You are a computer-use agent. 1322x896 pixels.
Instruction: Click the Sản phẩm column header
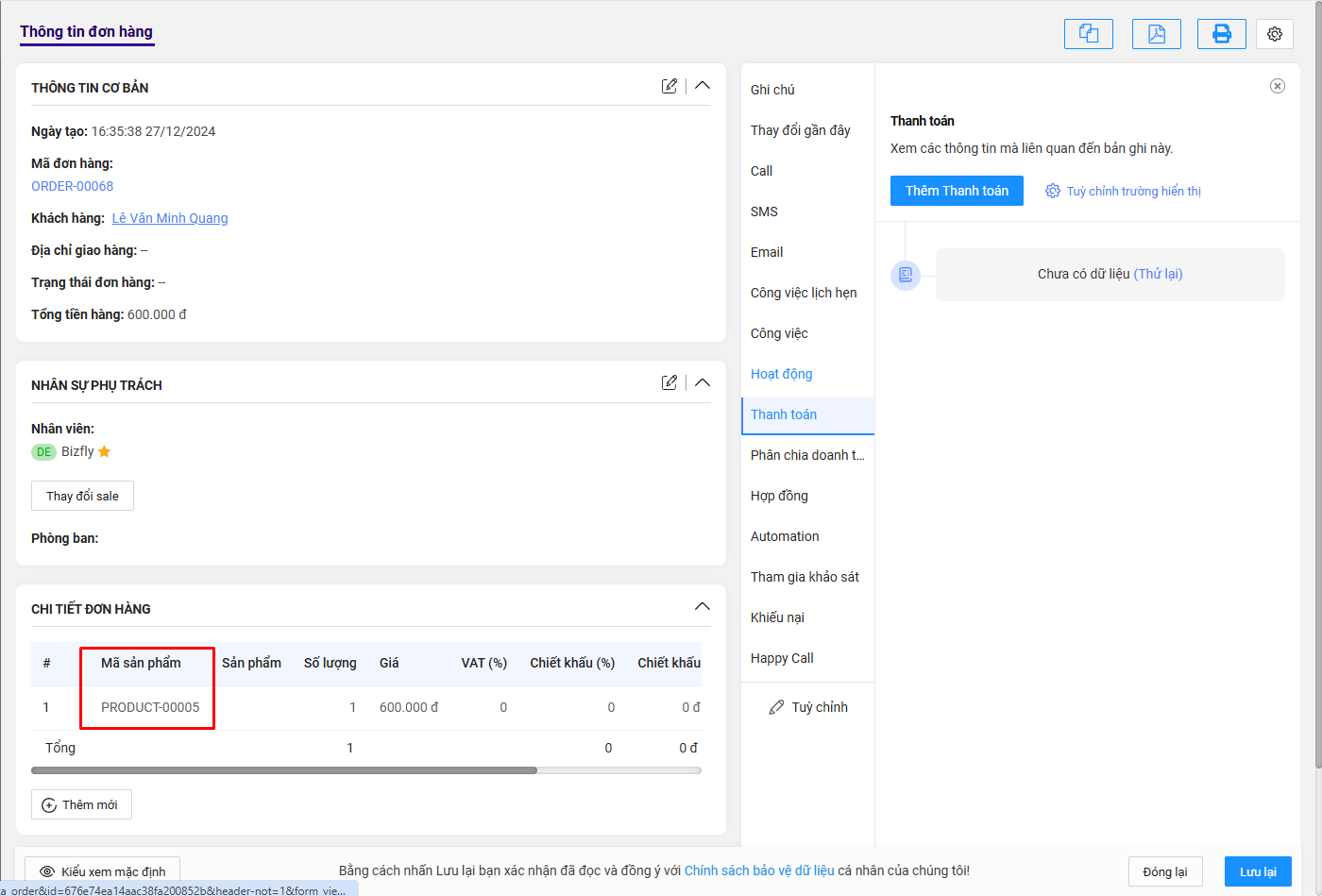[251, 663]
